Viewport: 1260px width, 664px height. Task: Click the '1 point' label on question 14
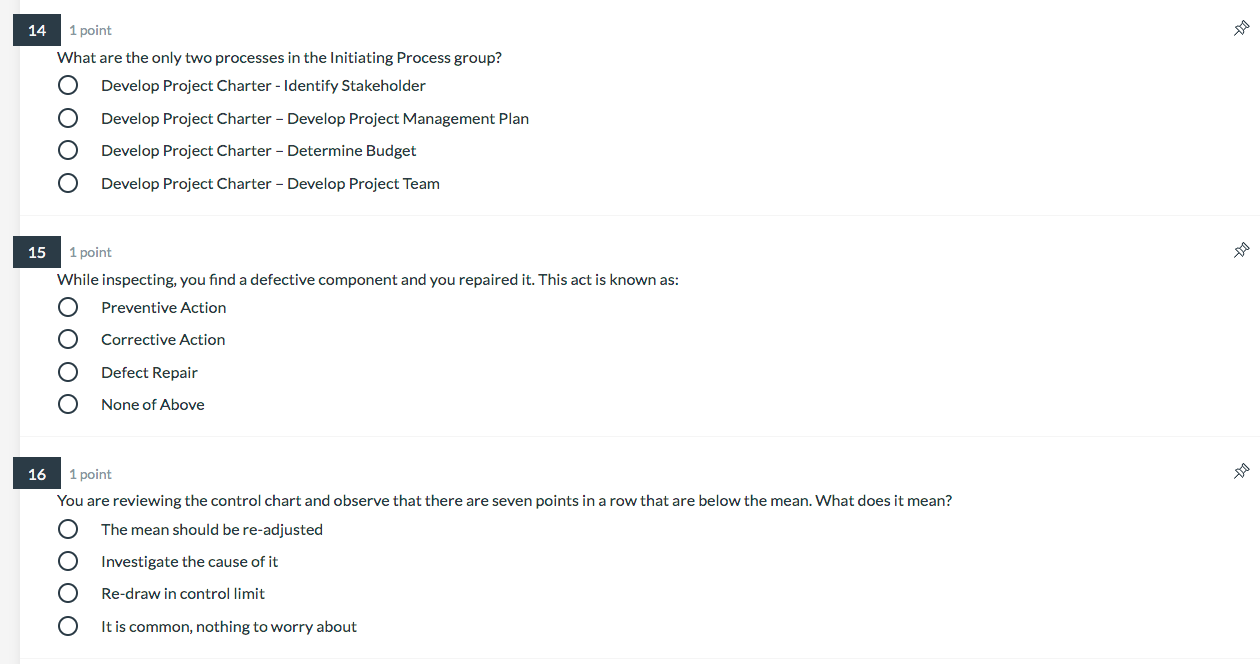pos(89,30)
